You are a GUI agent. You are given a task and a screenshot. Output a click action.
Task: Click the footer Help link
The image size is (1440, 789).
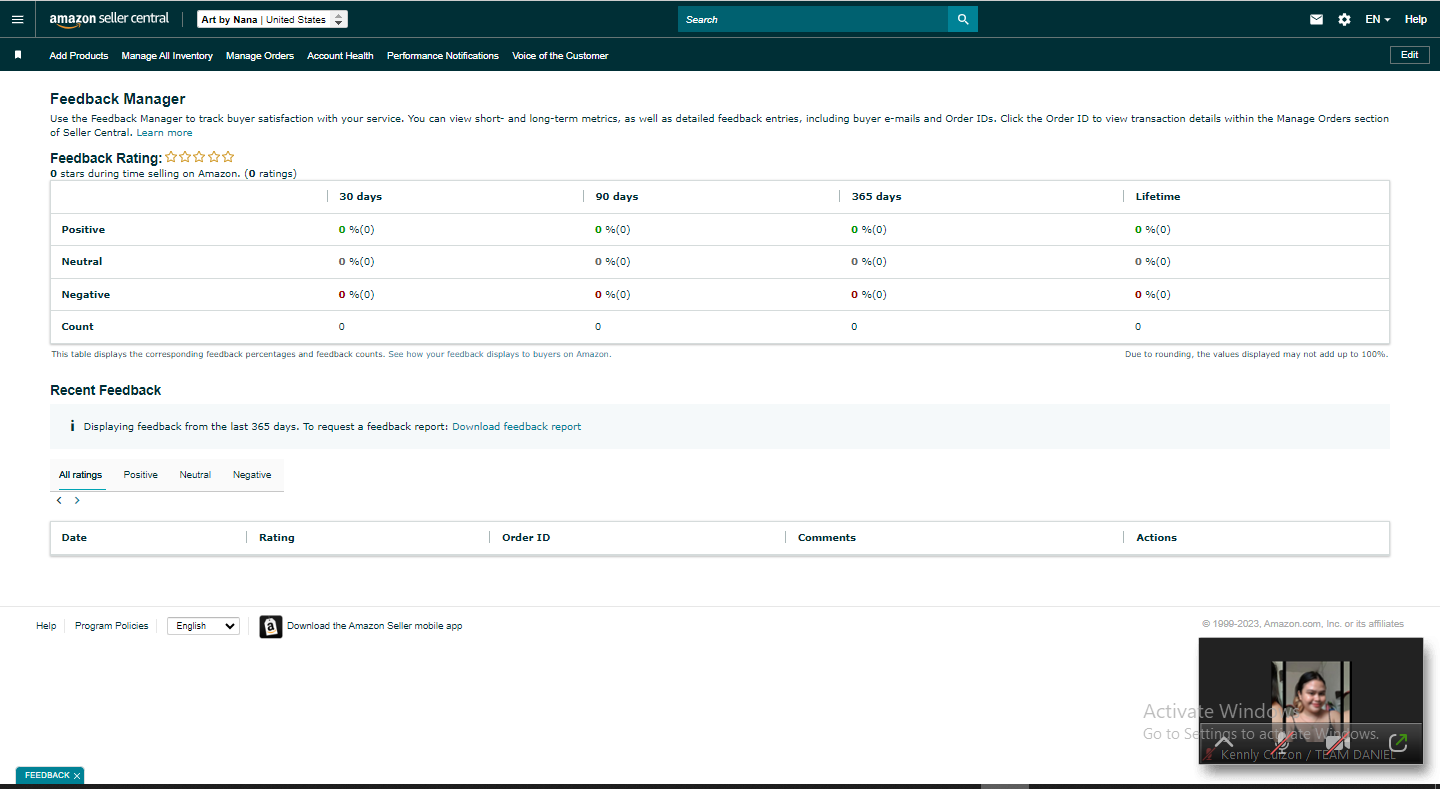tap(46, 626)
